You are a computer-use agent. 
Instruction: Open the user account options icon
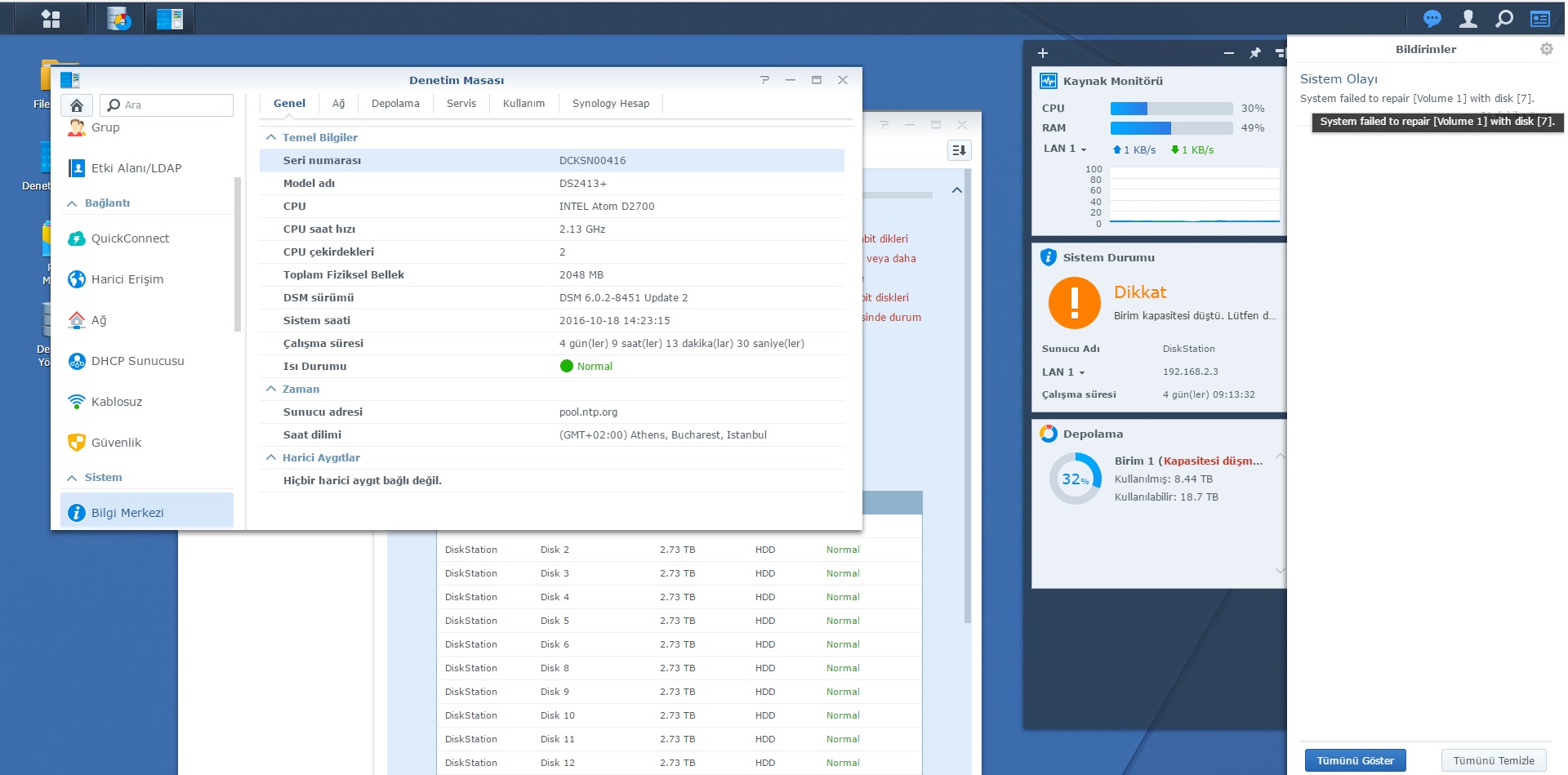tap(1468, 18)
